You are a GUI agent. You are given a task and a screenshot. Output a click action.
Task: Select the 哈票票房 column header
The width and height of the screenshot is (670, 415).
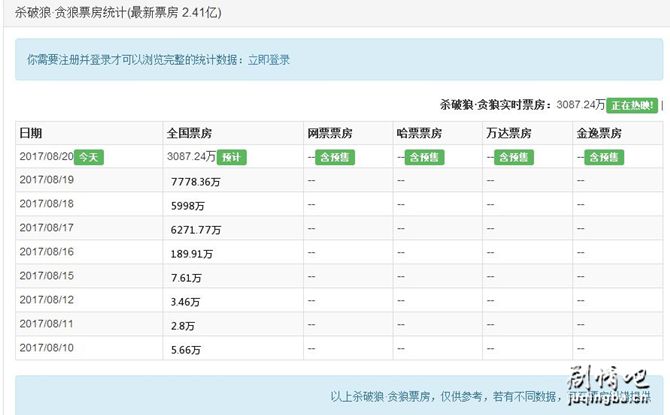(x=420, y=134)
